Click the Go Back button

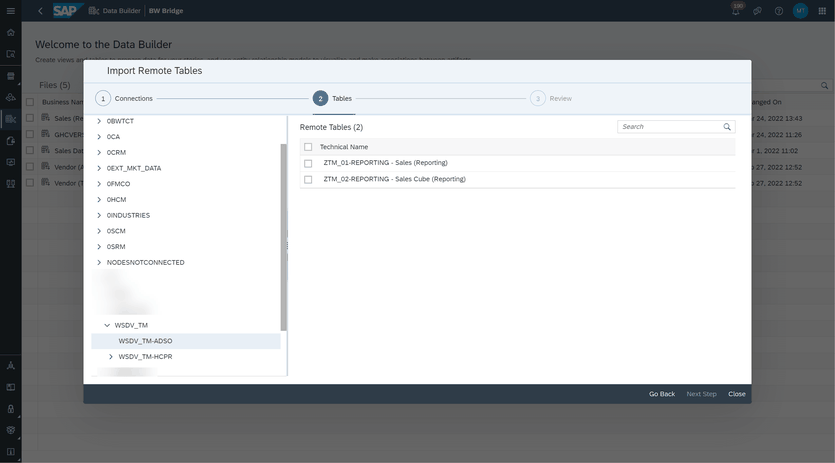(x=662, y=394)
